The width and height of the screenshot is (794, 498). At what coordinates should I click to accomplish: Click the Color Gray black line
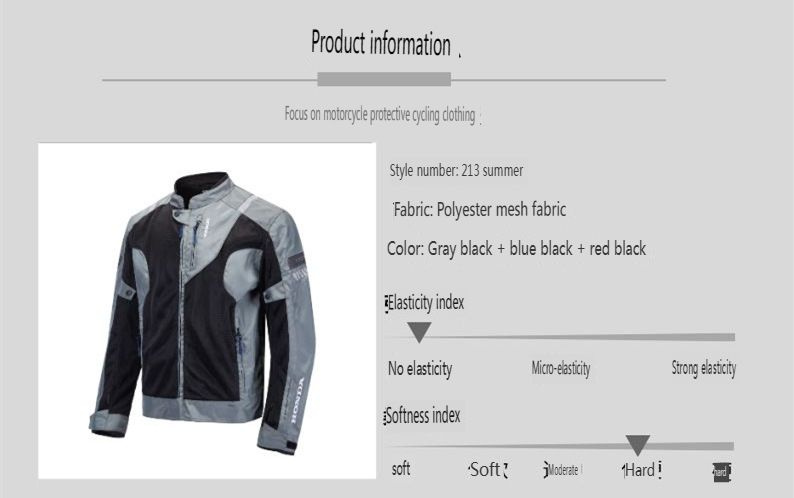(517, 249)
